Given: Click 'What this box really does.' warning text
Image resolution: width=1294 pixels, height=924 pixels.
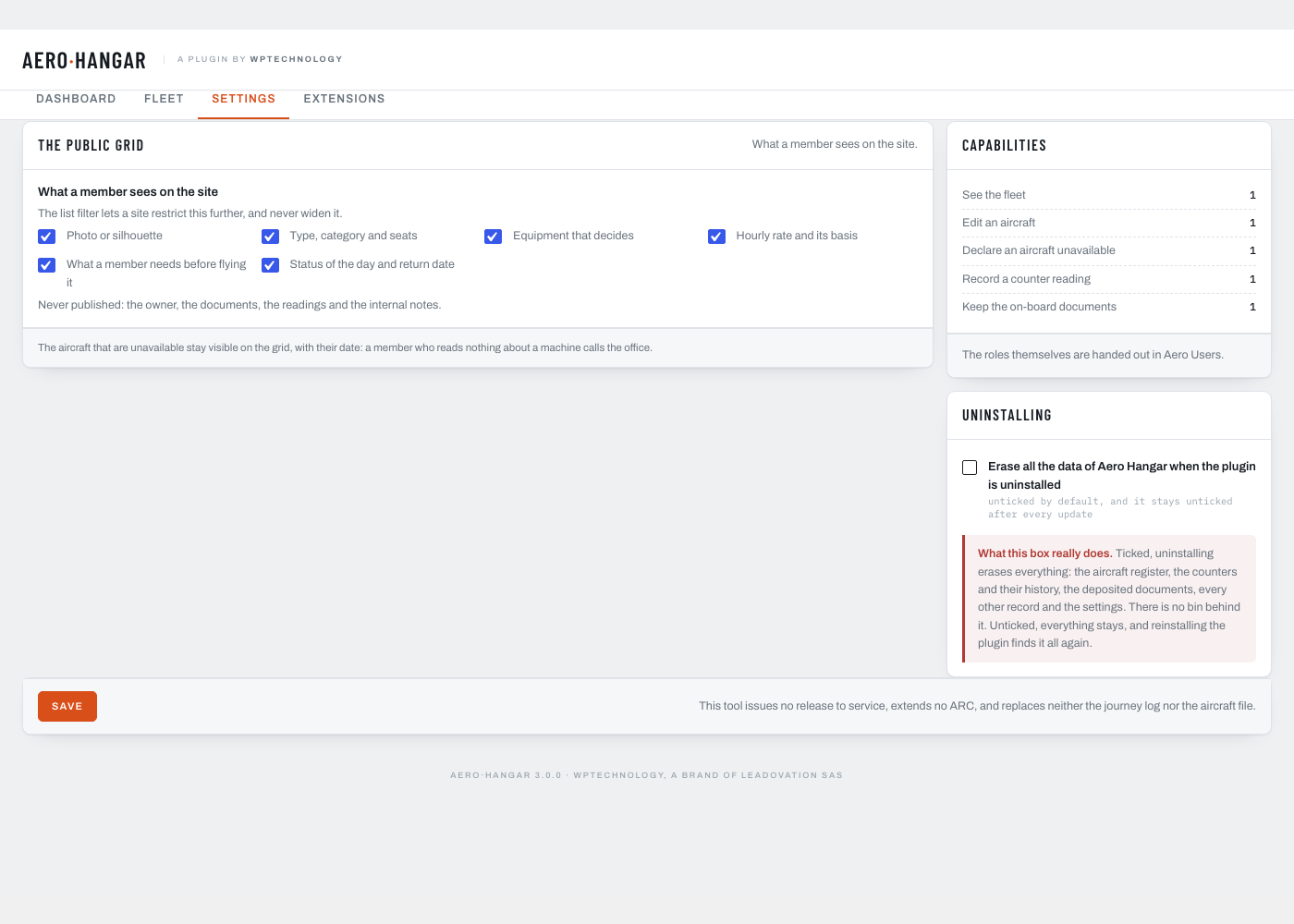Looking at the screenshot, I should pos(1044,553).
